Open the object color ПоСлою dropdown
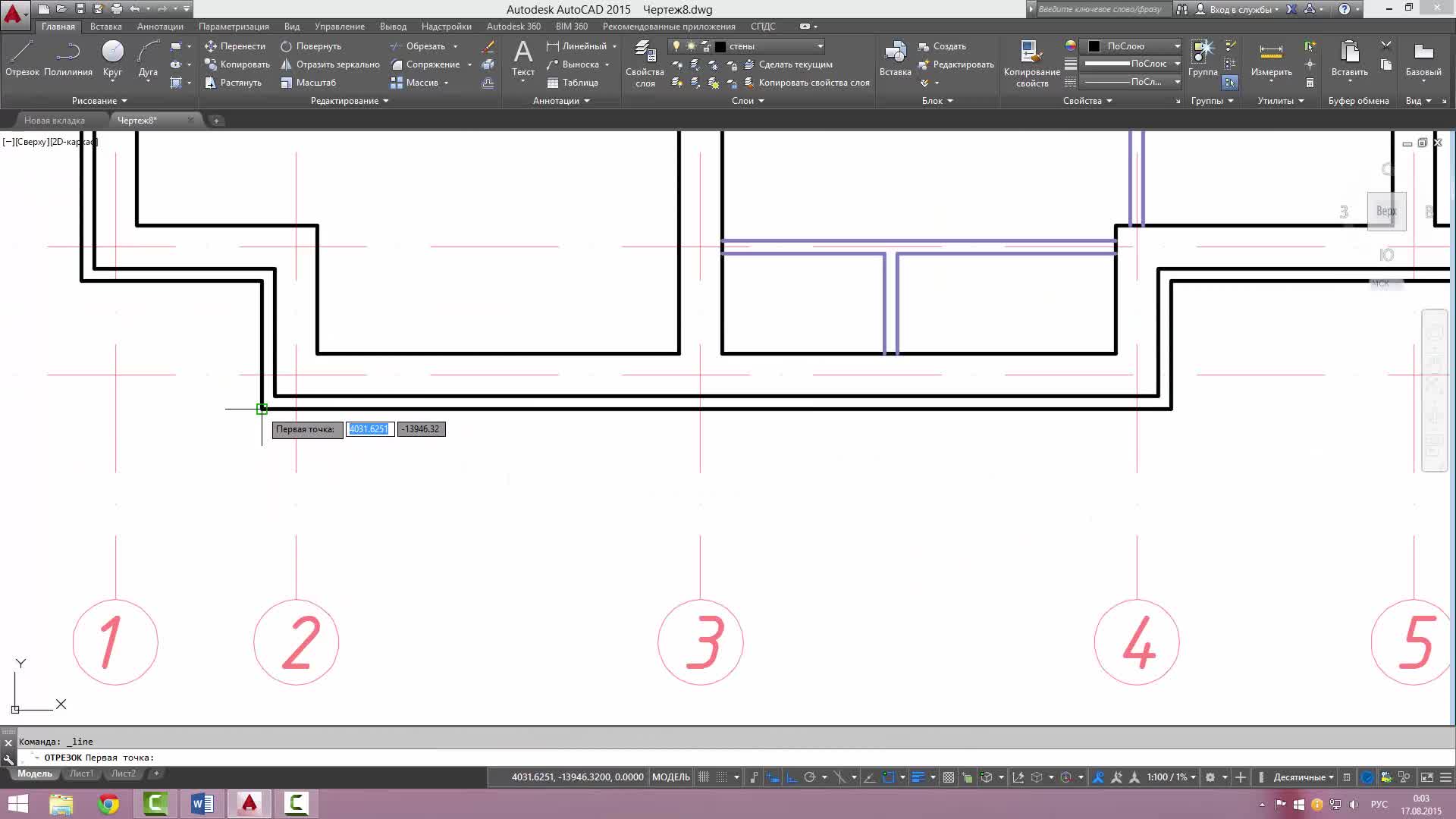The width and height of the screenshot is (1456, 819). tap(1131, 46)
